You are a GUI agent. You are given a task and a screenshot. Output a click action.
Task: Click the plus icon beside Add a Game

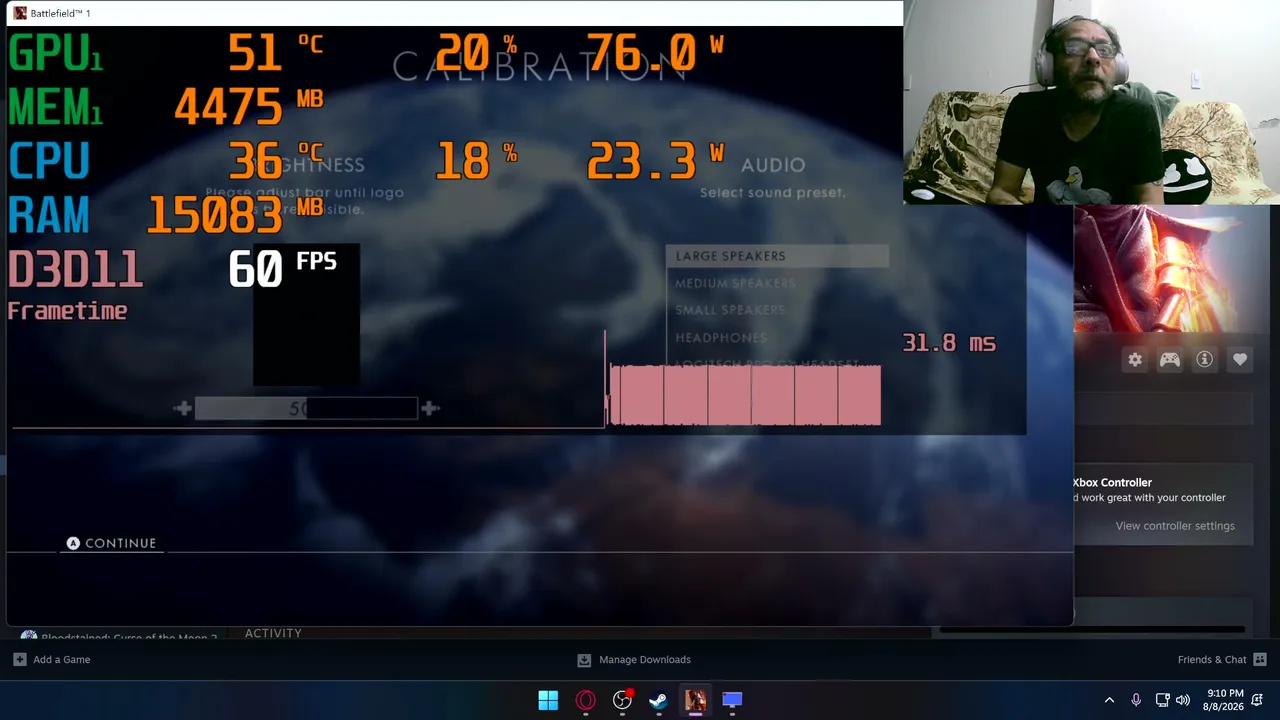pos(19,660)
